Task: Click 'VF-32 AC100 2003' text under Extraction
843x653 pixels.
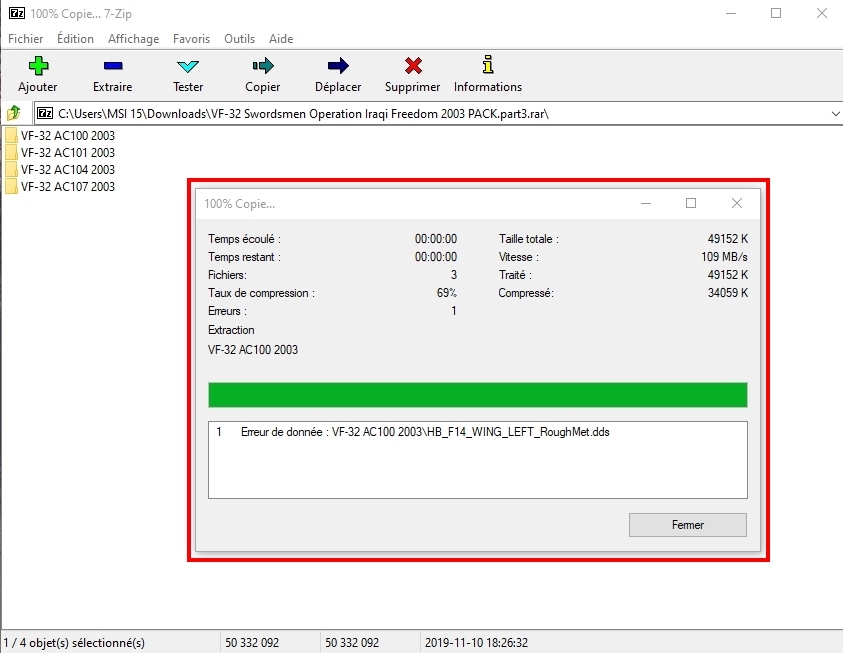Action: [x=253, y=350]
